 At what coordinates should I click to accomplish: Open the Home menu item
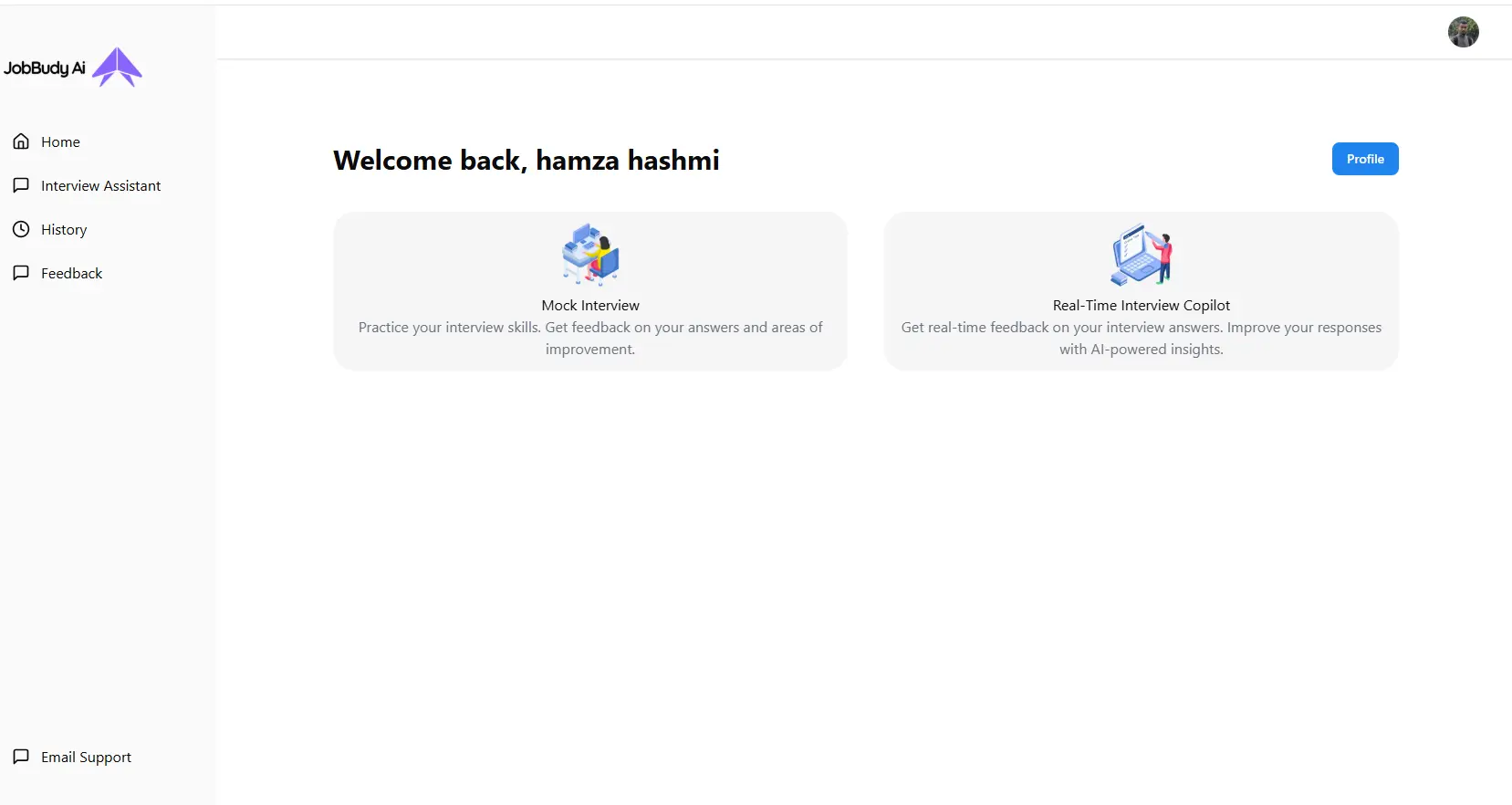tap(60, 142)
